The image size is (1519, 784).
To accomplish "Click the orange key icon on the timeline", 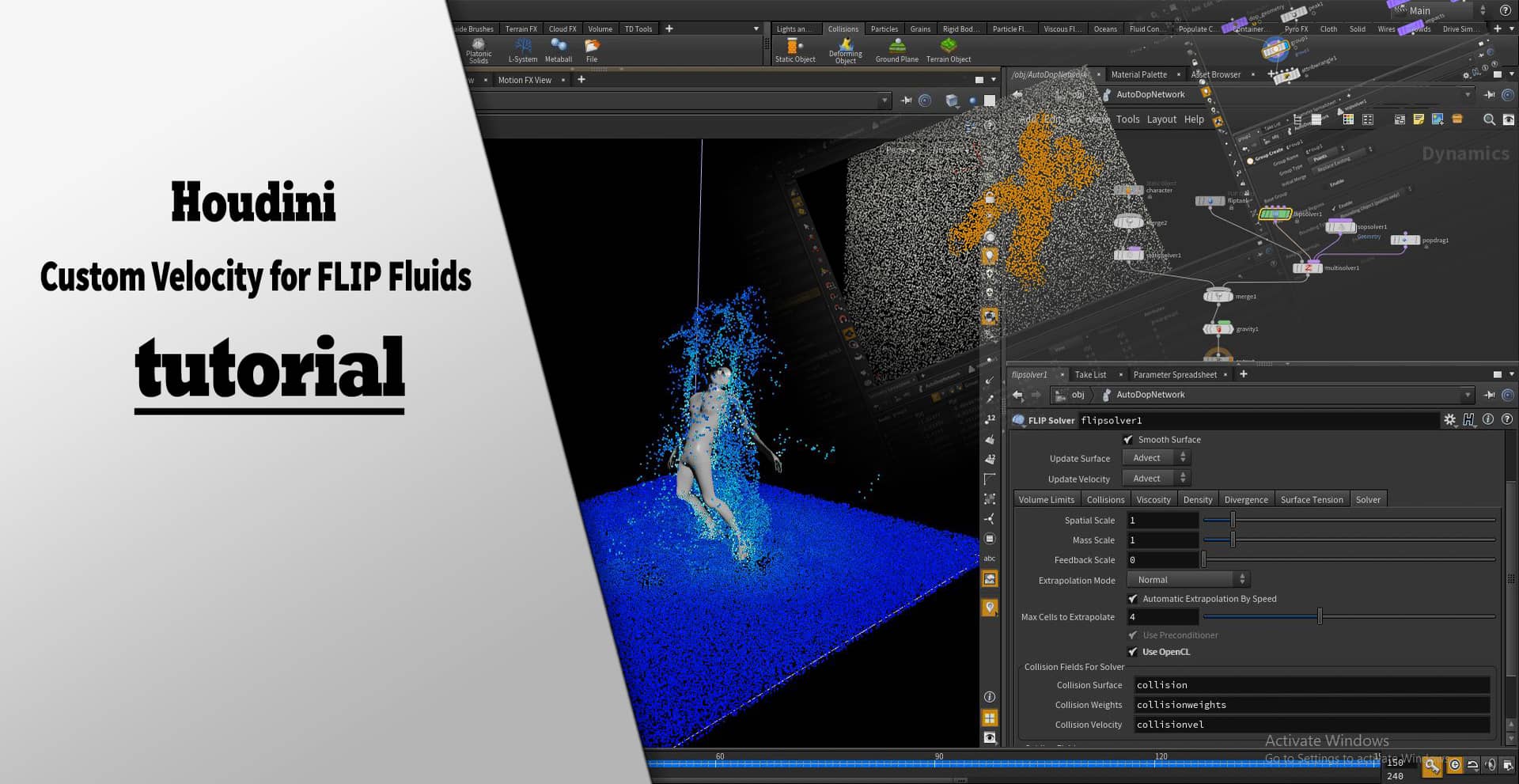I will tap(1432, 766).
